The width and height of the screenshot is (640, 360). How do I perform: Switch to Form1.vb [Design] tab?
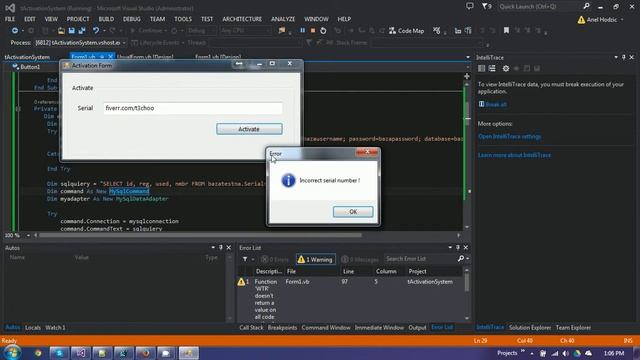(218, 57)
